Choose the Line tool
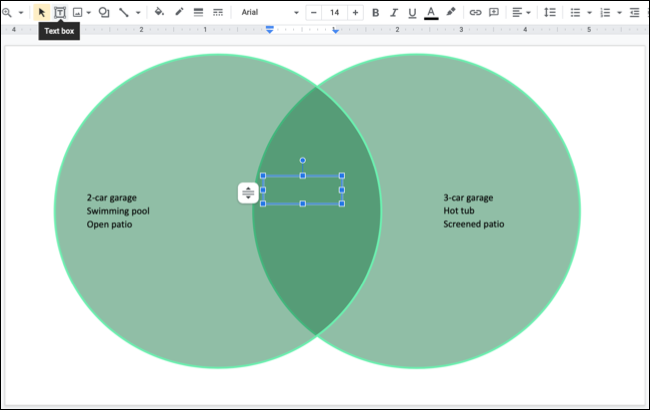The image size is (650, 410). (x=124, y=12)
